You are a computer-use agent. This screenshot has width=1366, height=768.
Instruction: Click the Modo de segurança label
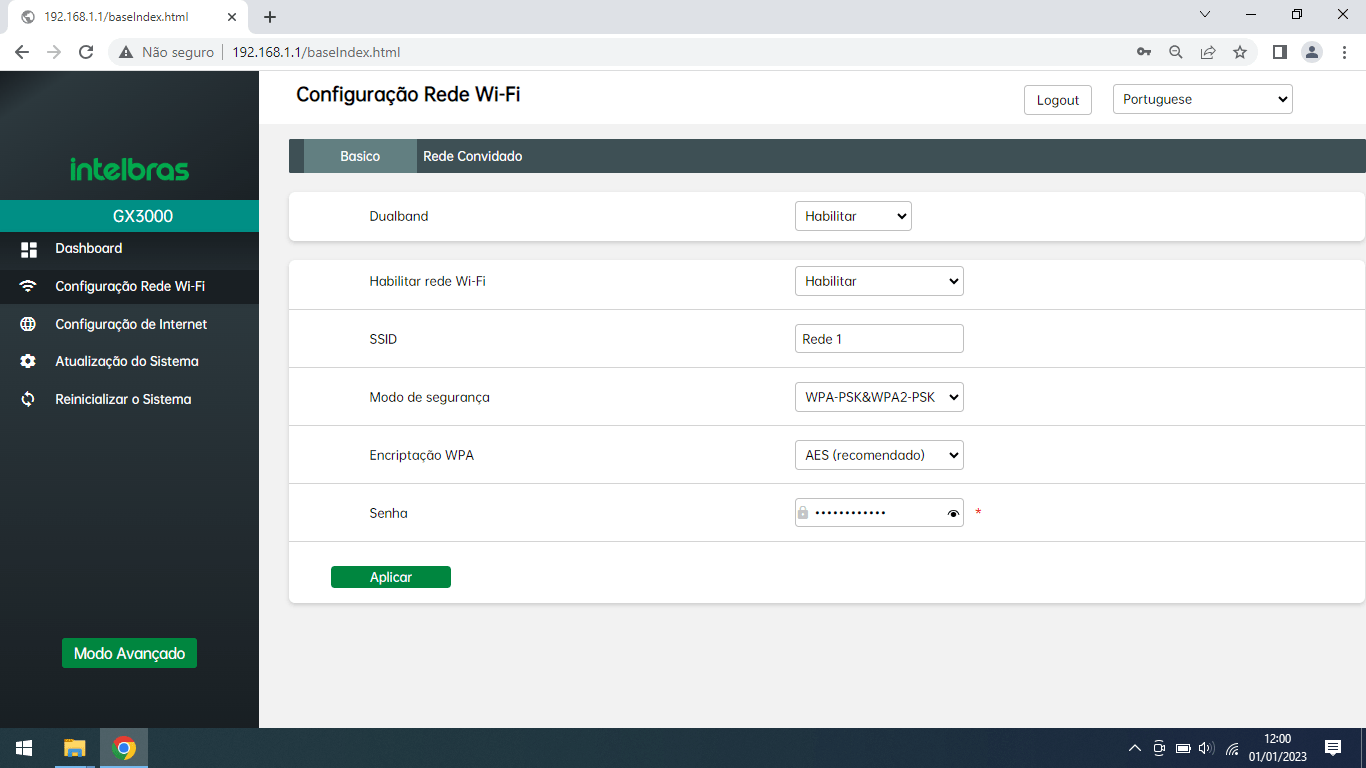coord(430,397)
